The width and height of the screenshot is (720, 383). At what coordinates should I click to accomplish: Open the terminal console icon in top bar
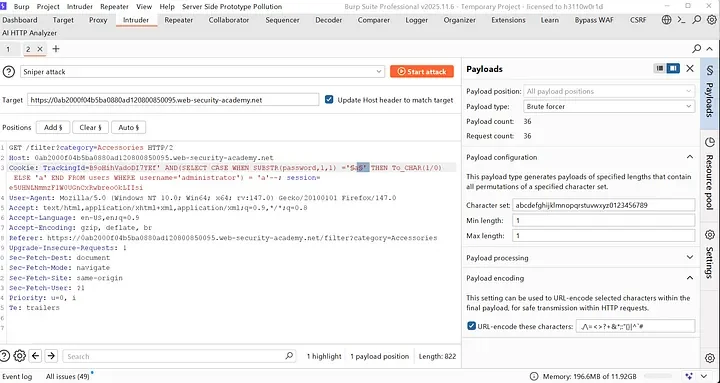[x=681, y=20]
